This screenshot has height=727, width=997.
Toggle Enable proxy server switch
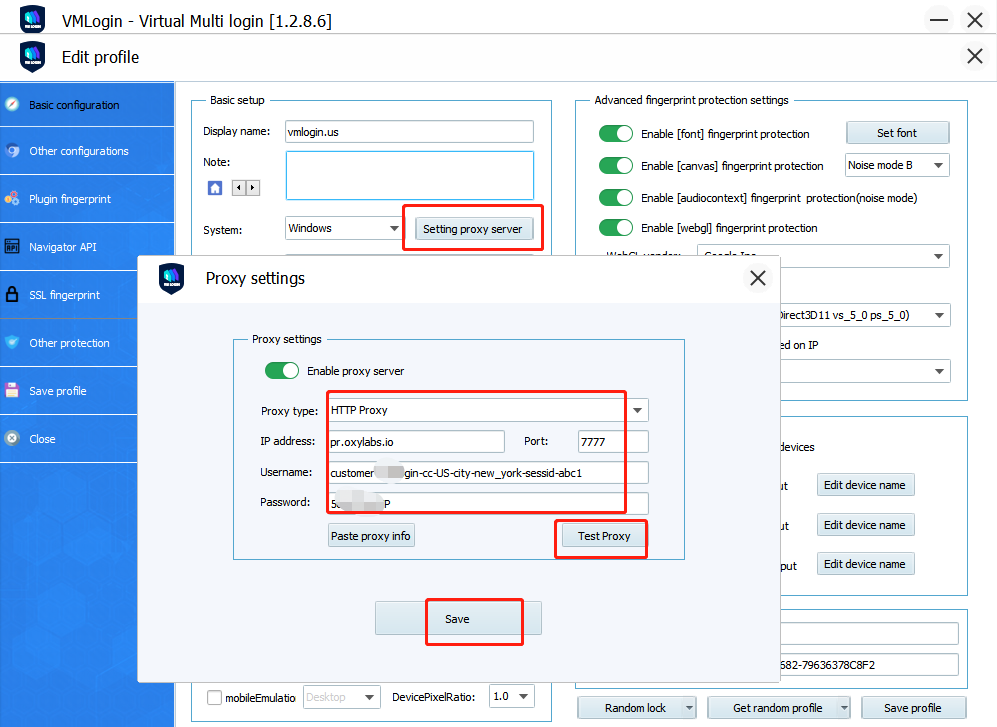tap(282, 370)
